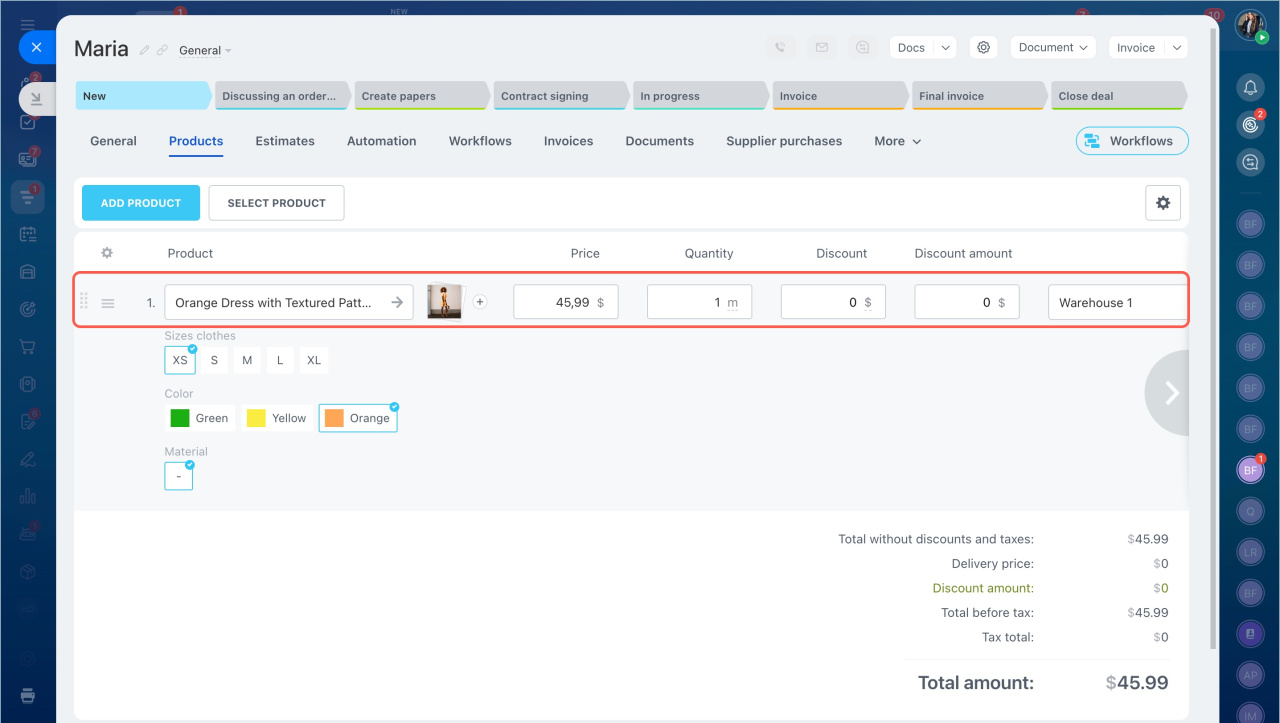Viewport: 1280px width, 723px height.
Task: Select size XS option
Action: (x=180, y=360)
